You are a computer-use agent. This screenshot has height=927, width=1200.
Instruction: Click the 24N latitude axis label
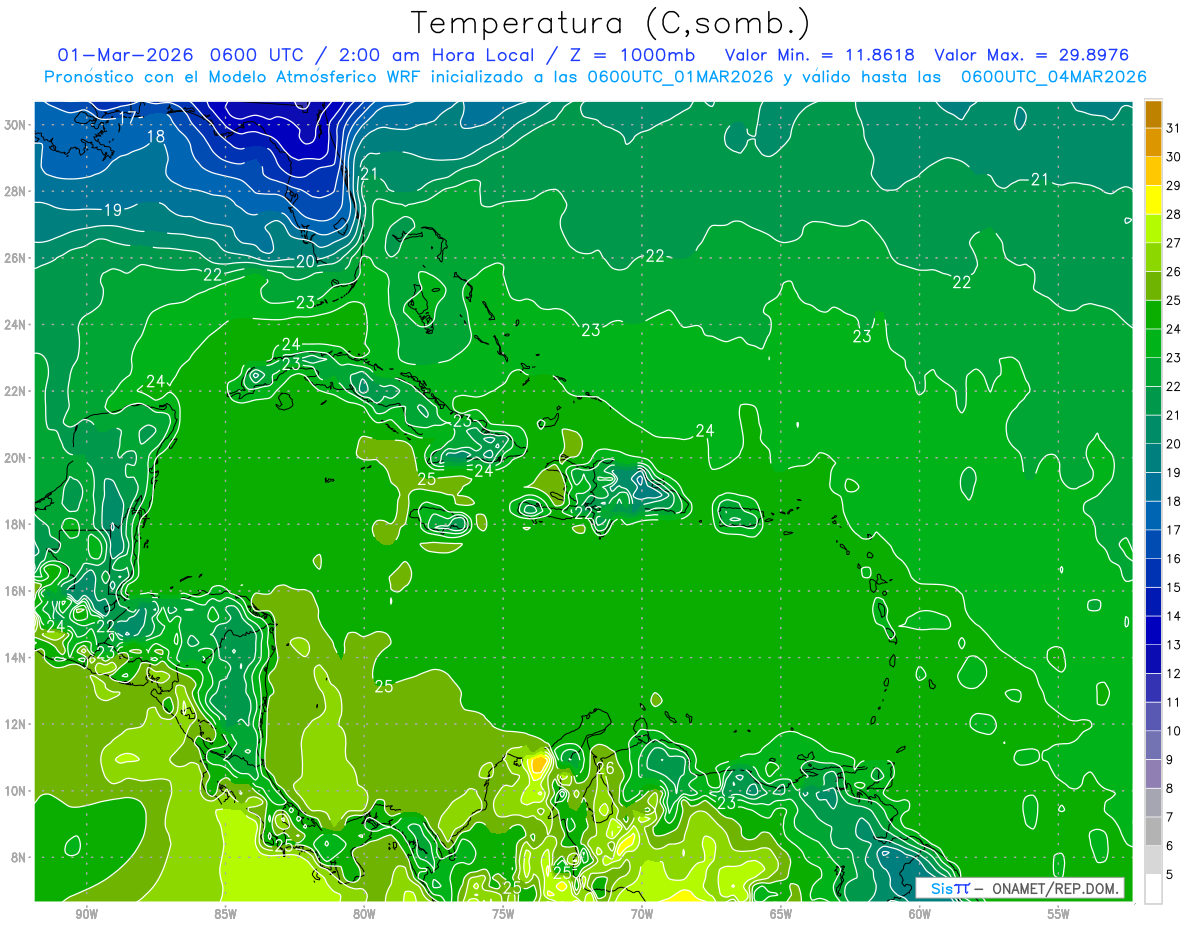tap(16, 325)
